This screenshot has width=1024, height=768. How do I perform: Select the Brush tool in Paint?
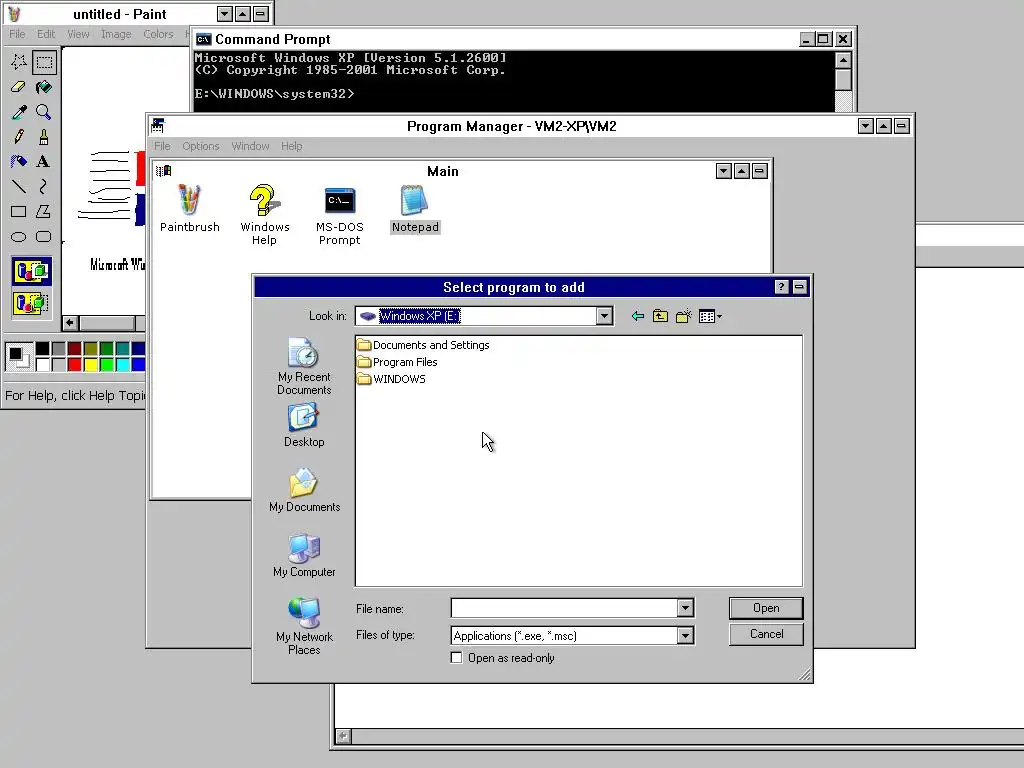coord(44,136)
